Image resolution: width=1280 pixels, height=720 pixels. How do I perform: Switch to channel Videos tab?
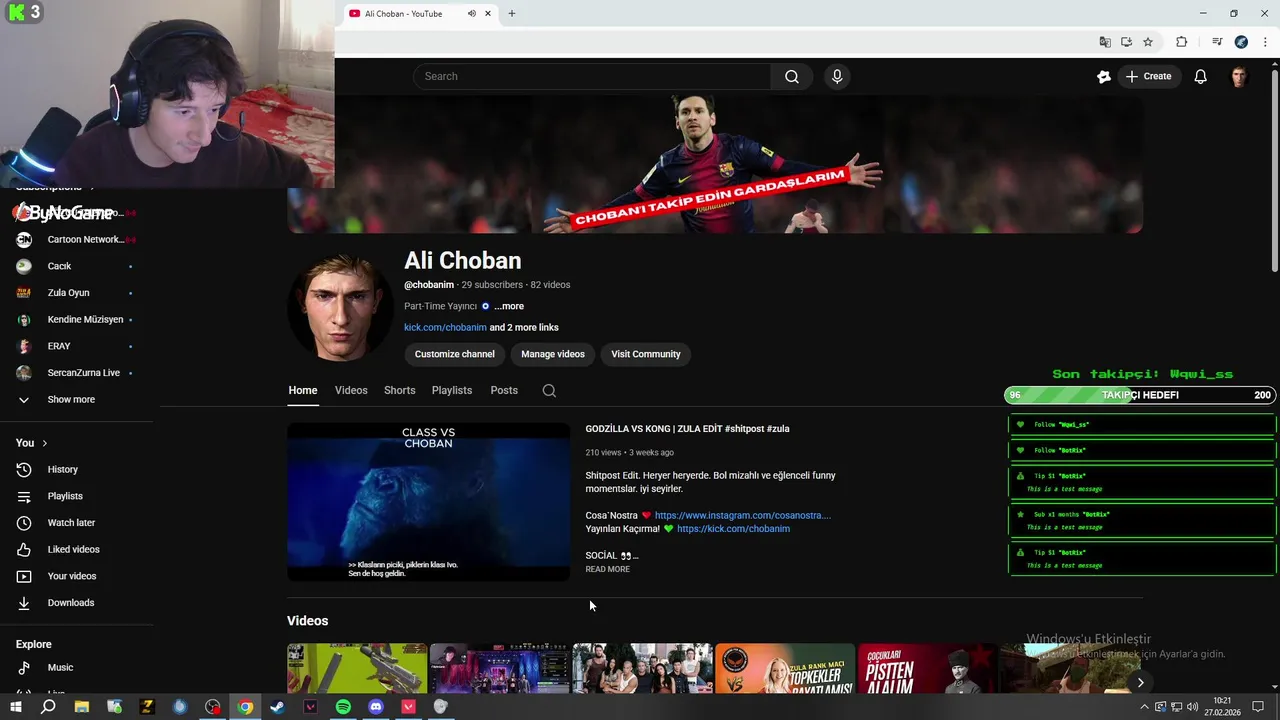tap(351, 391)
